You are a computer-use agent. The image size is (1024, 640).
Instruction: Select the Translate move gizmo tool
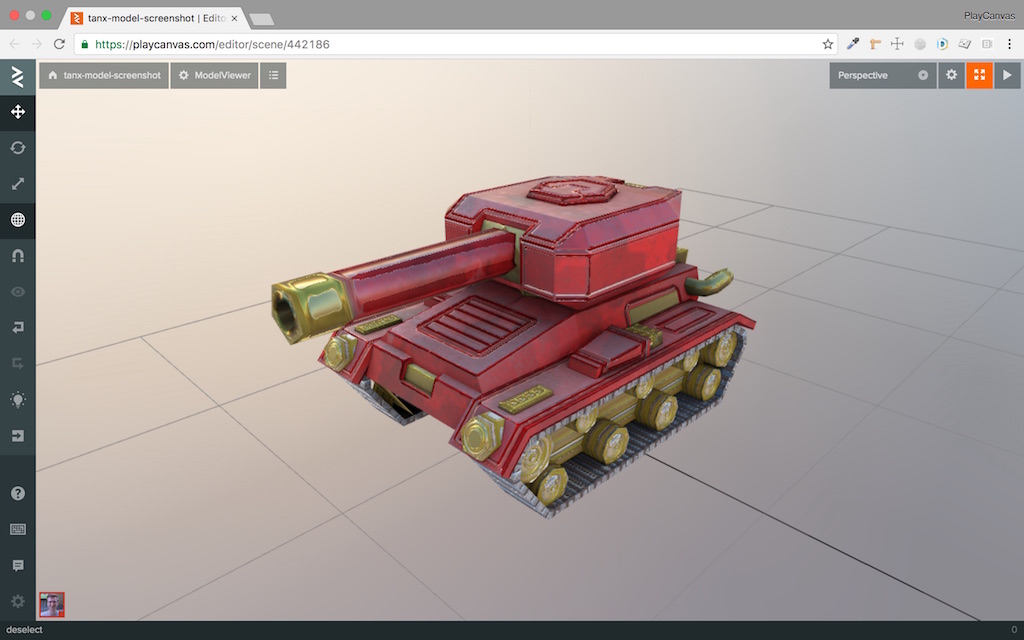tap(17, 112)
